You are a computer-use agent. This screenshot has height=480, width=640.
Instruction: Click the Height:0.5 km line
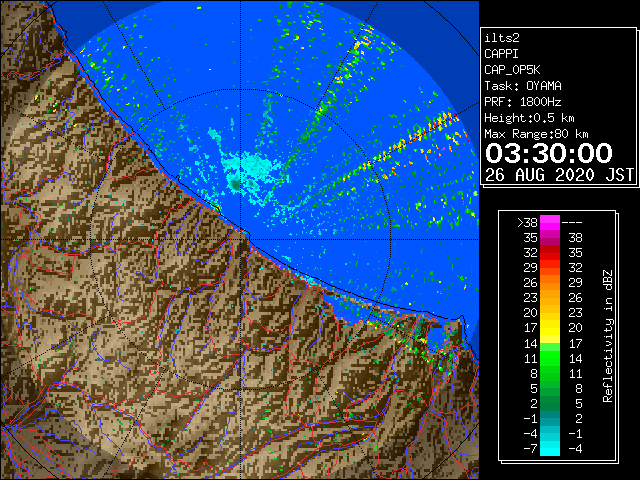pos(529,118)
